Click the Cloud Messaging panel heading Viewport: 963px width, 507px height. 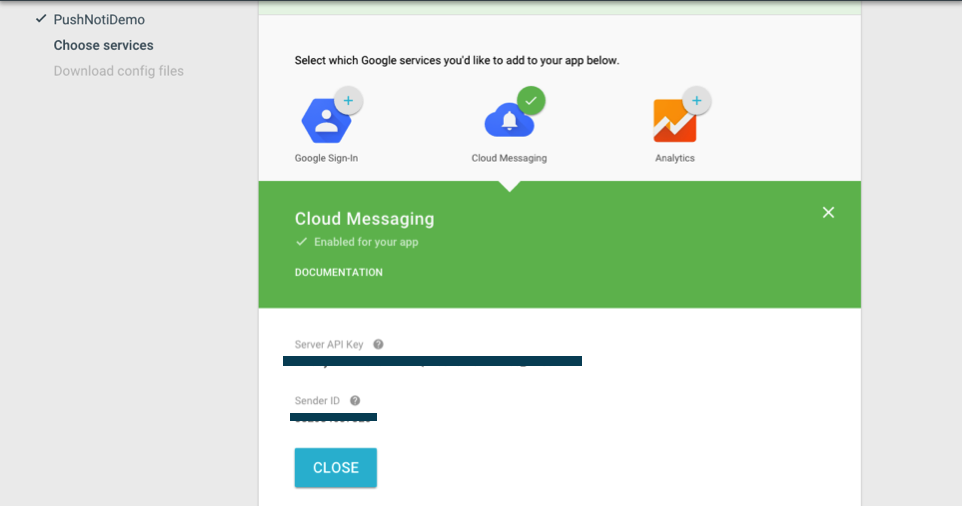pos(364,219)
